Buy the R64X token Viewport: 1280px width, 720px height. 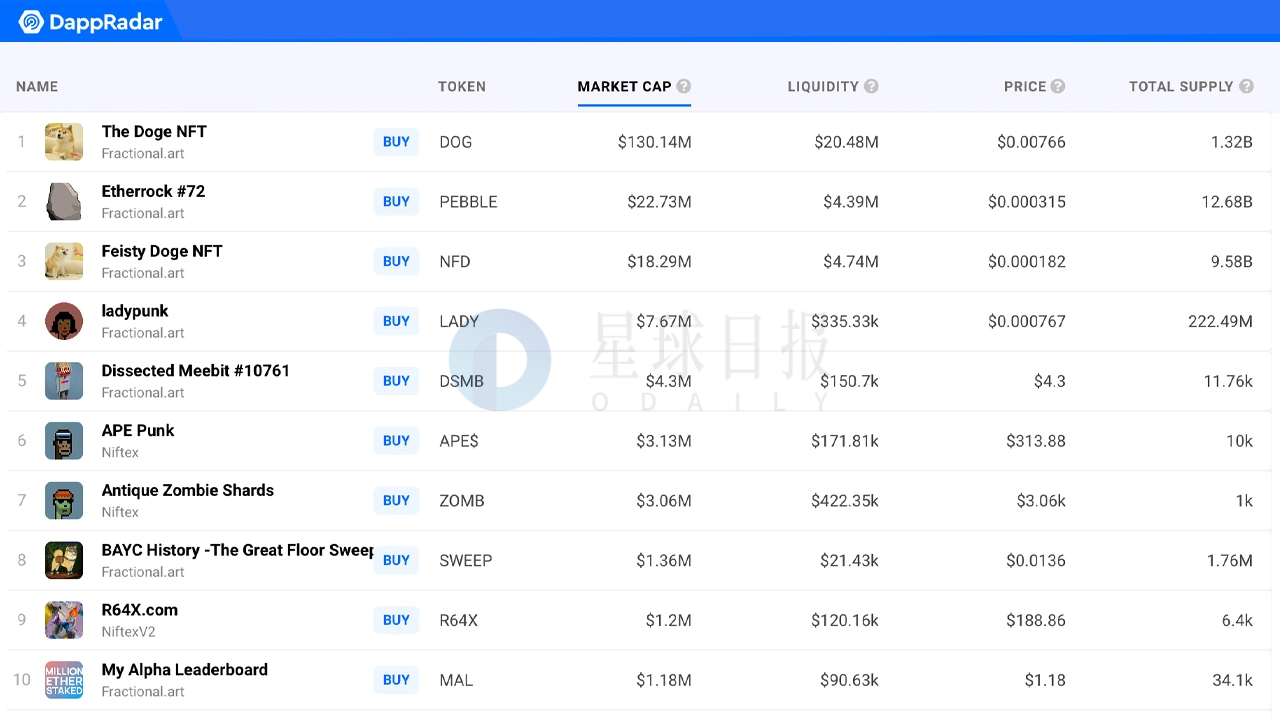coord(397,620)
